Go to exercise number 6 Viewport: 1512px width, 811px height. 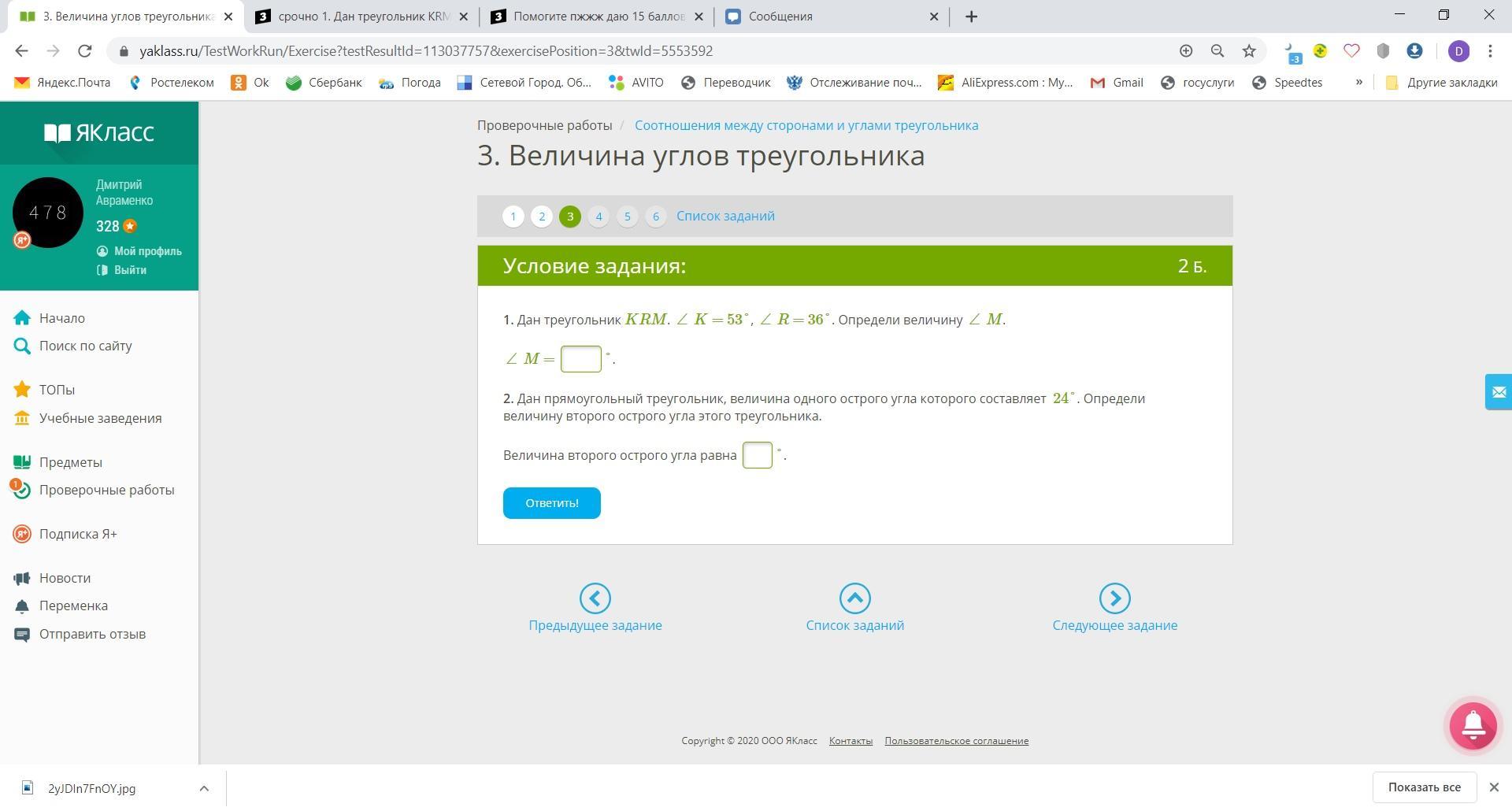[655, 217]
